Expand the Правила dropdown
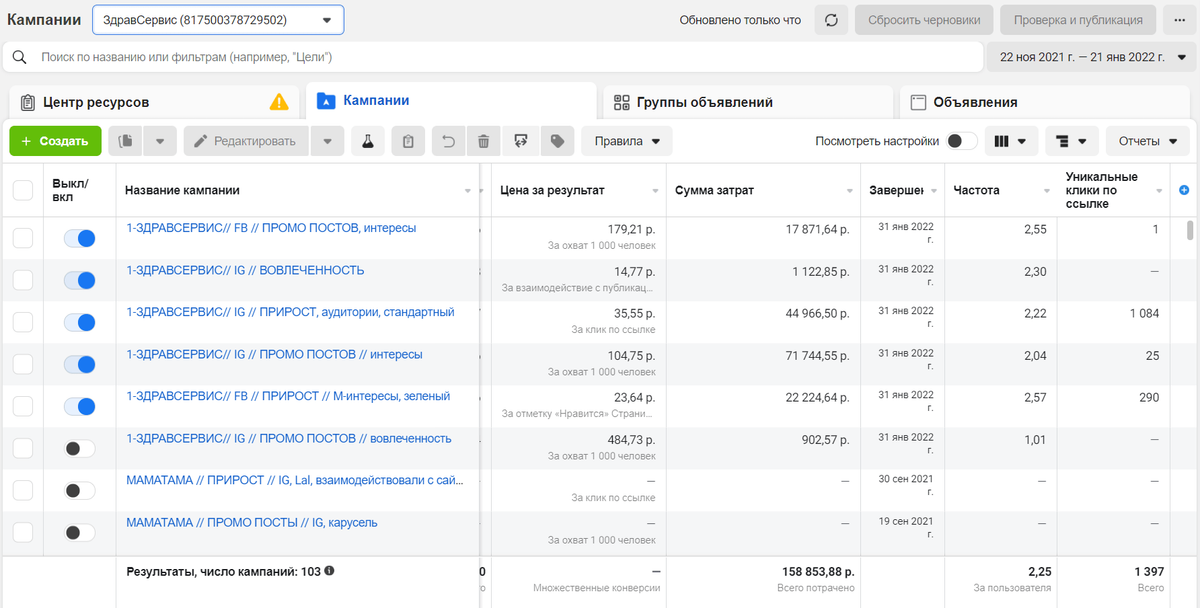The image size is (1200, 608). (627, 141)
